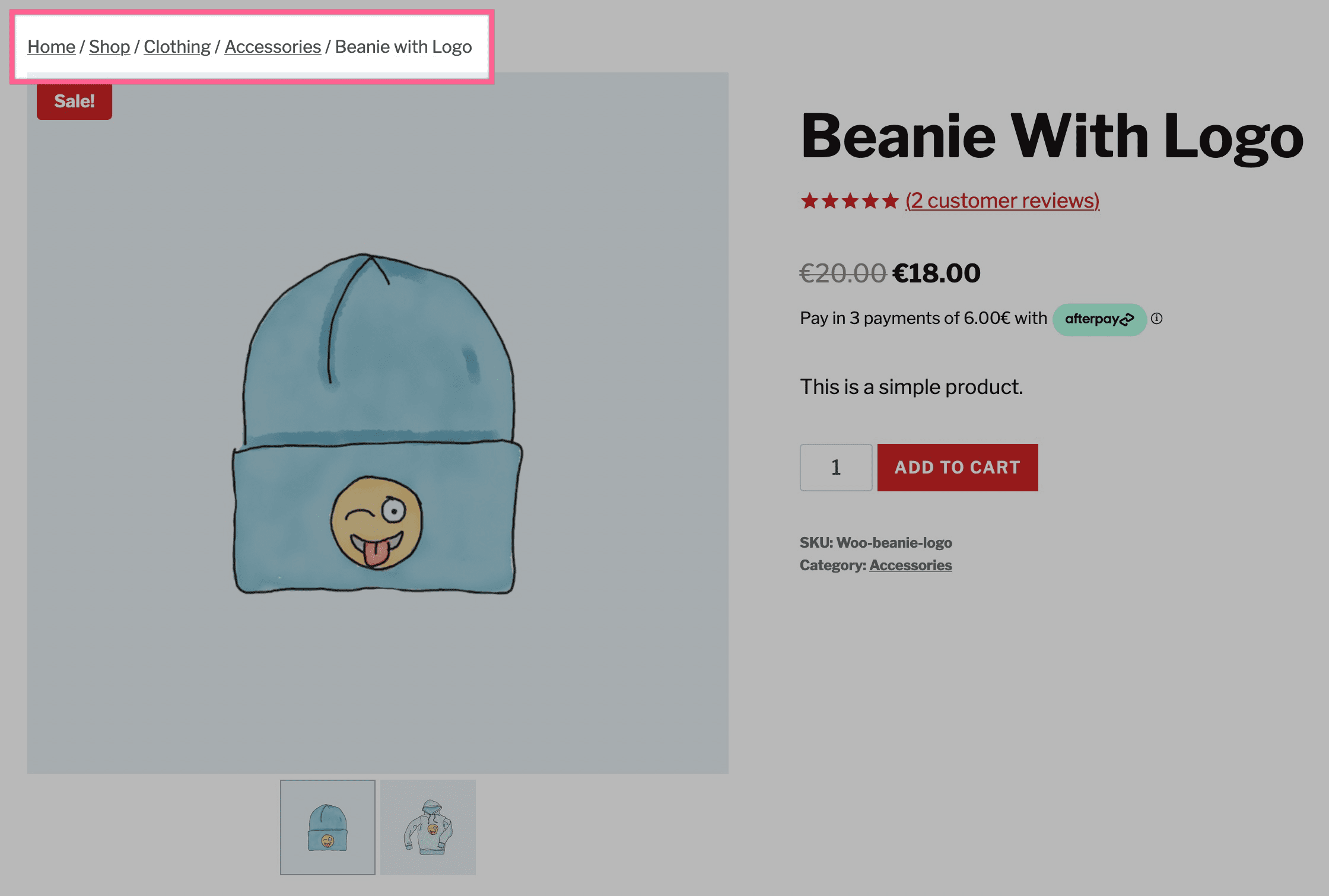The width and height of the screenshot is (1329, 896).
Task: Click the Beanie with Logo breadcrumb text
Action: click(403, 47)
